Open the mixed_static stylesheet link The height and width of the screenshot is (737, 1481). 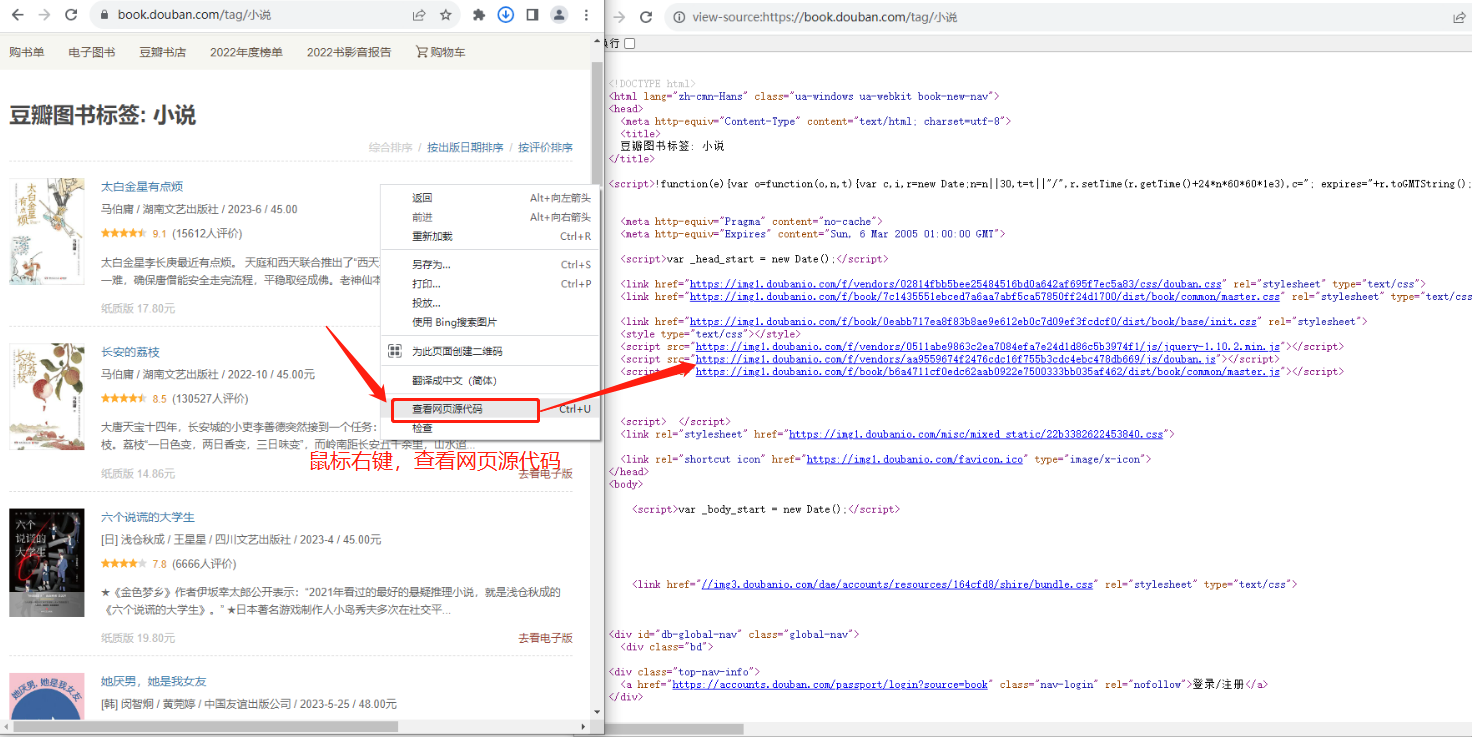977,435
